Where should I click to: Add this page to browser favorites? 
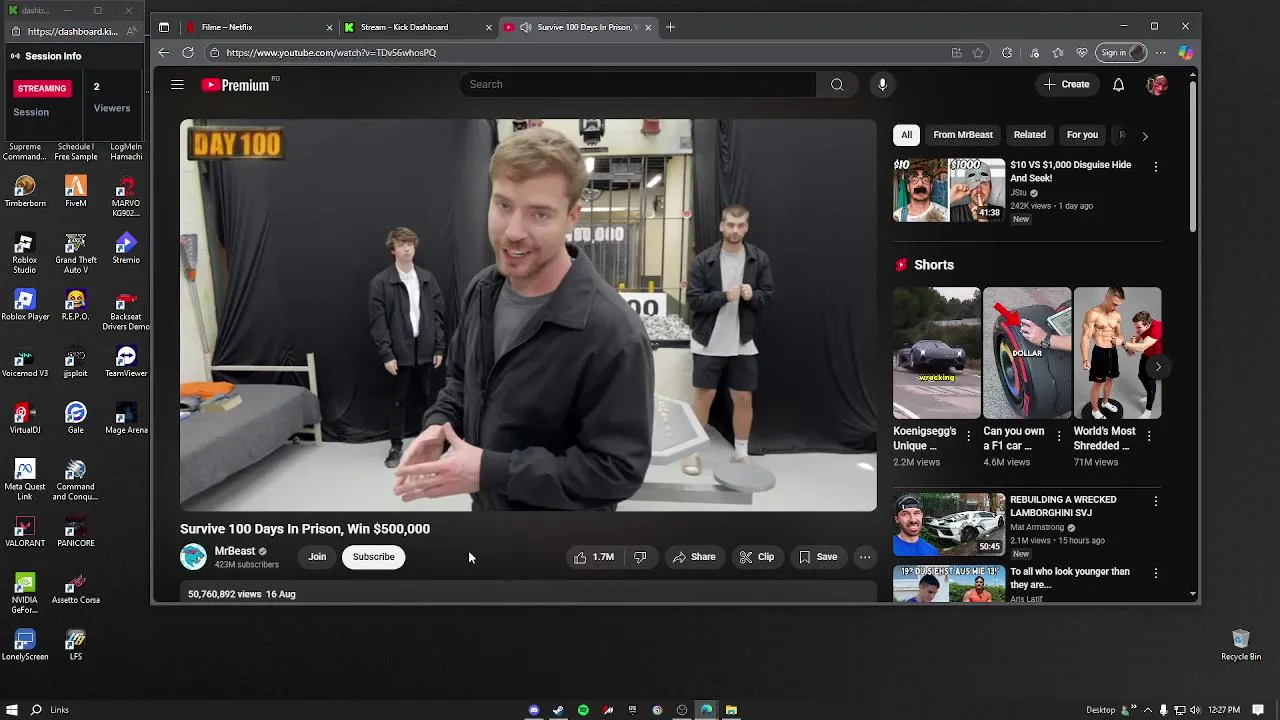pyautogui.click(x=978, y=53)
